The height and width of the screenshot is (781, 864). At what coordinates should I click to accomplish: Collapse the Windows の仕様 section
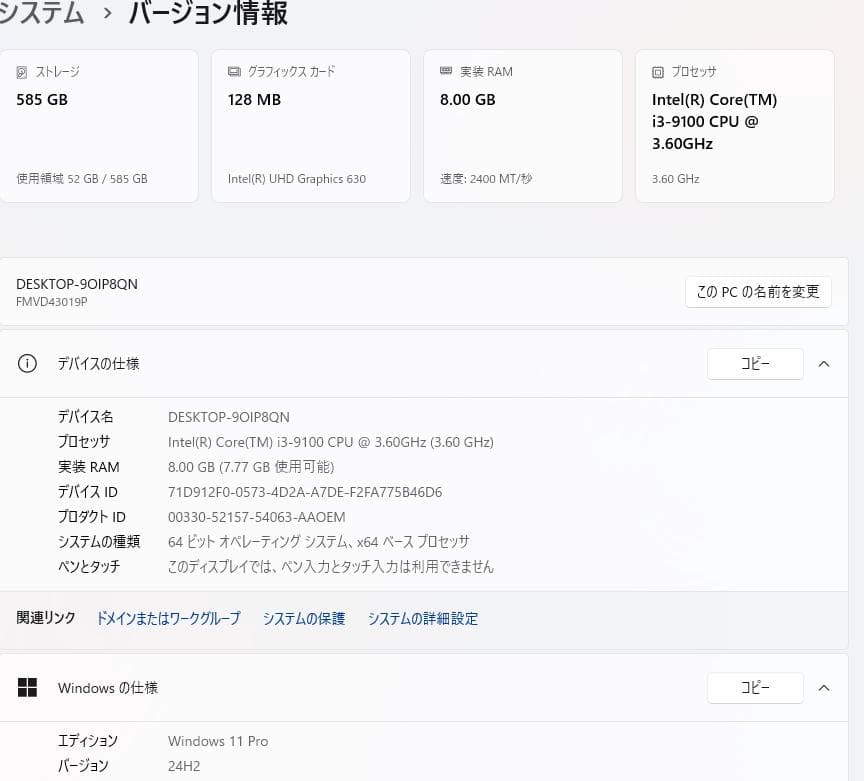point(824,688)
